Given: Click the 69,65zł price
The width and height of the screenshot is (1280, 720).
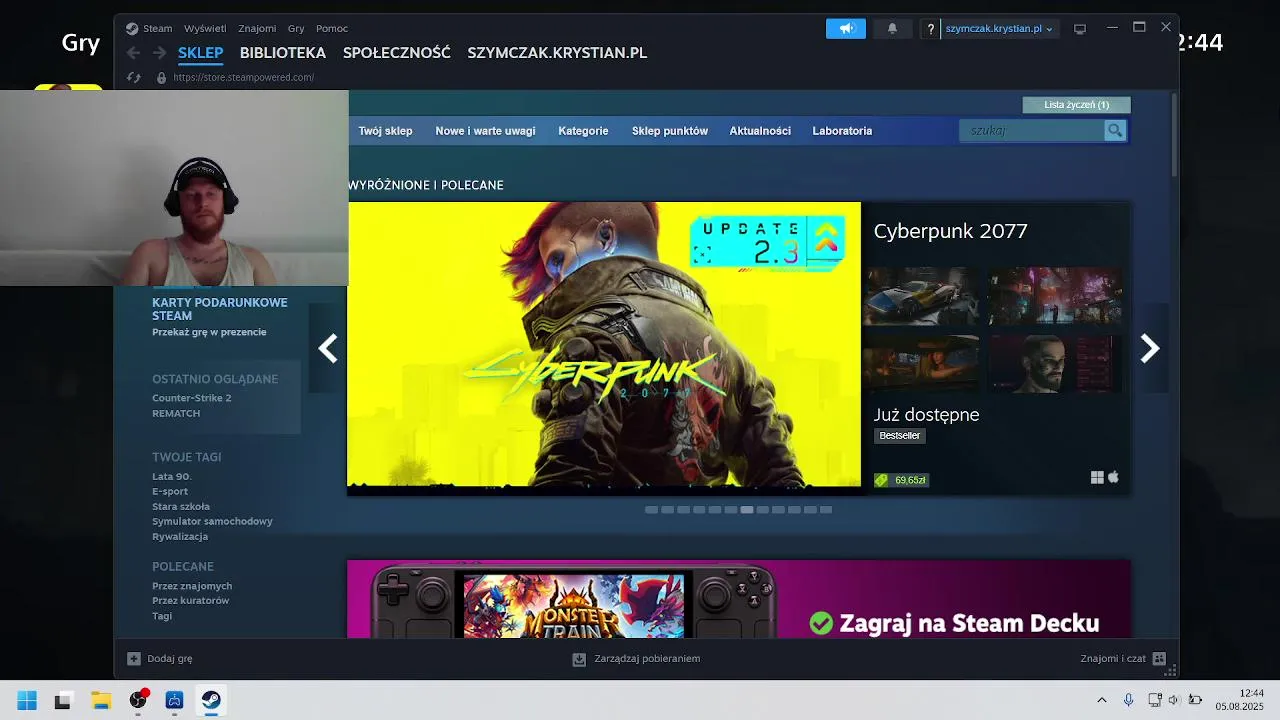Looking at the screenshot, I should click(910, 480).
